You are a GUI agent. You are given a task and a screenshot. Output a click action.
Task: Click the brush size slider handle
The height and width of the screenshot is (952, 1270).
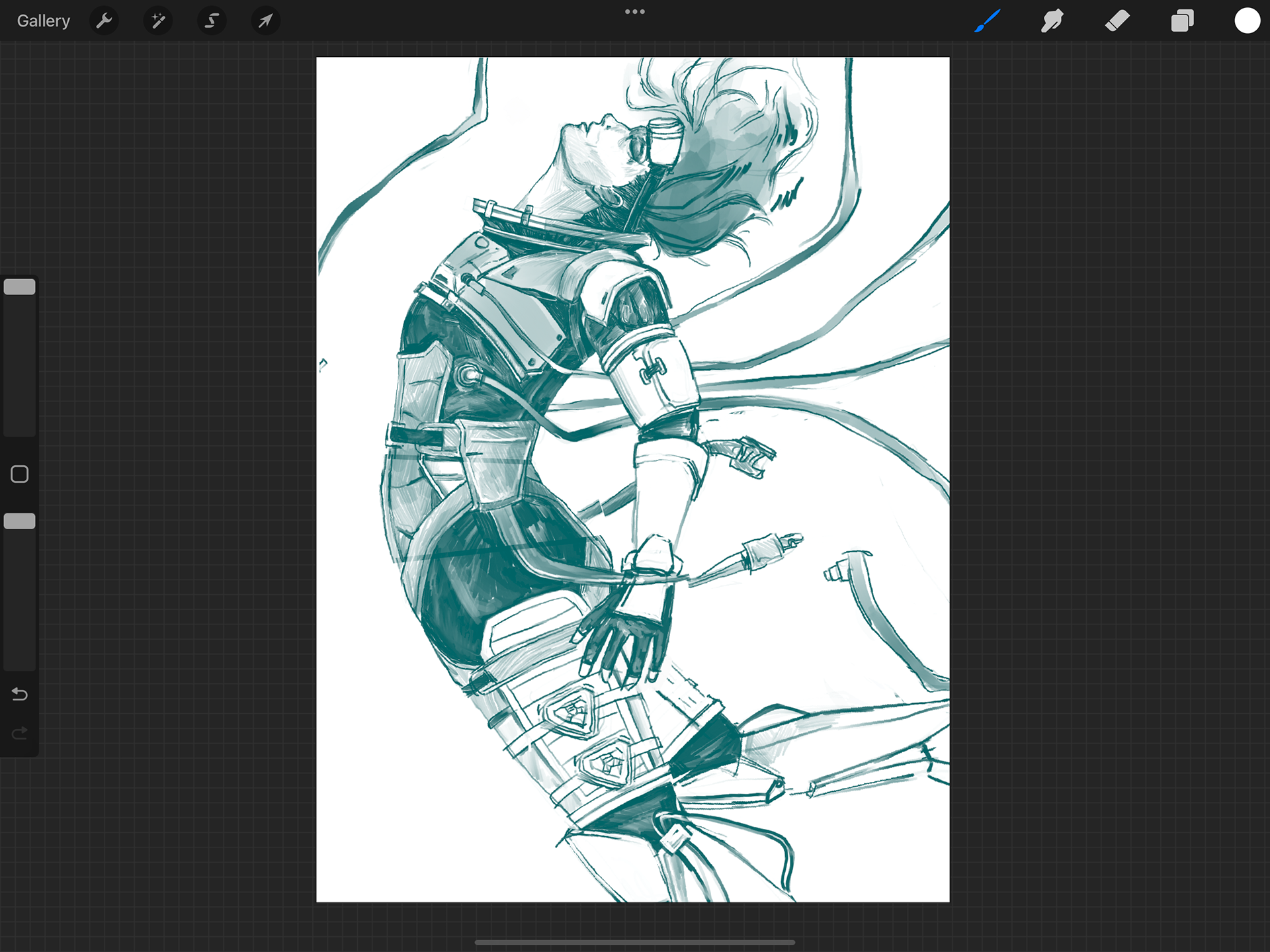point(20,287)
